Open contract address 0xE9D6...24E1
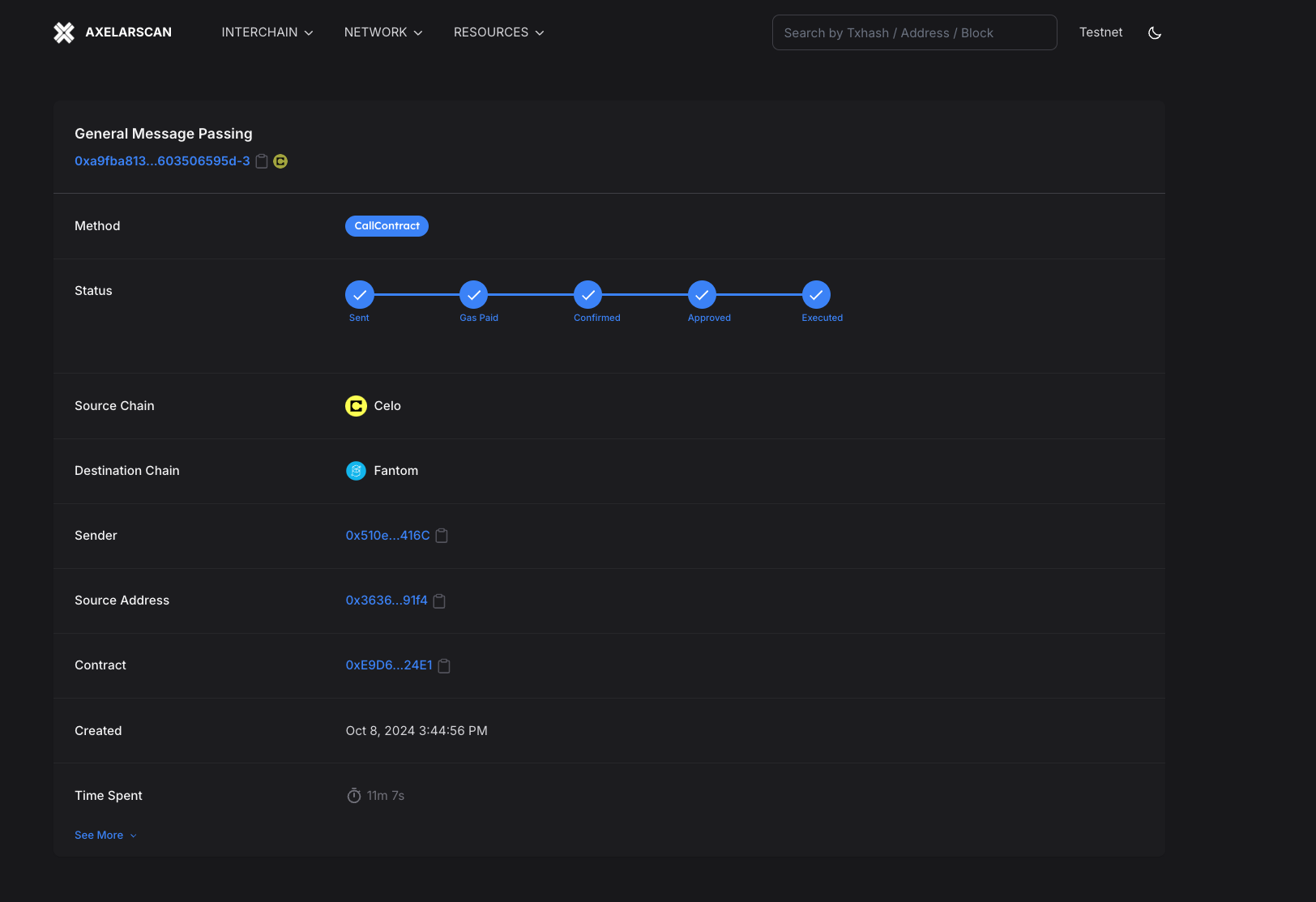Screen dimensions: 1316x902 [389, 665]
